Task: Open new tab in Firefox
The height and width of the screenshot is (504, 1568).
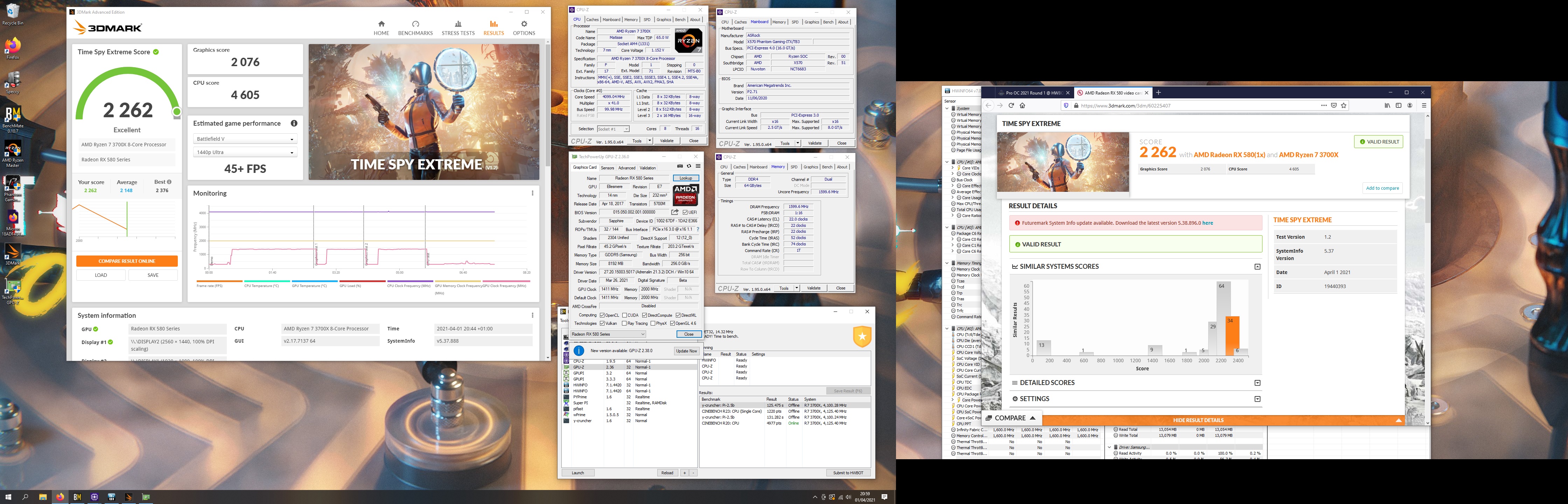Action: tap(1158, 92)
